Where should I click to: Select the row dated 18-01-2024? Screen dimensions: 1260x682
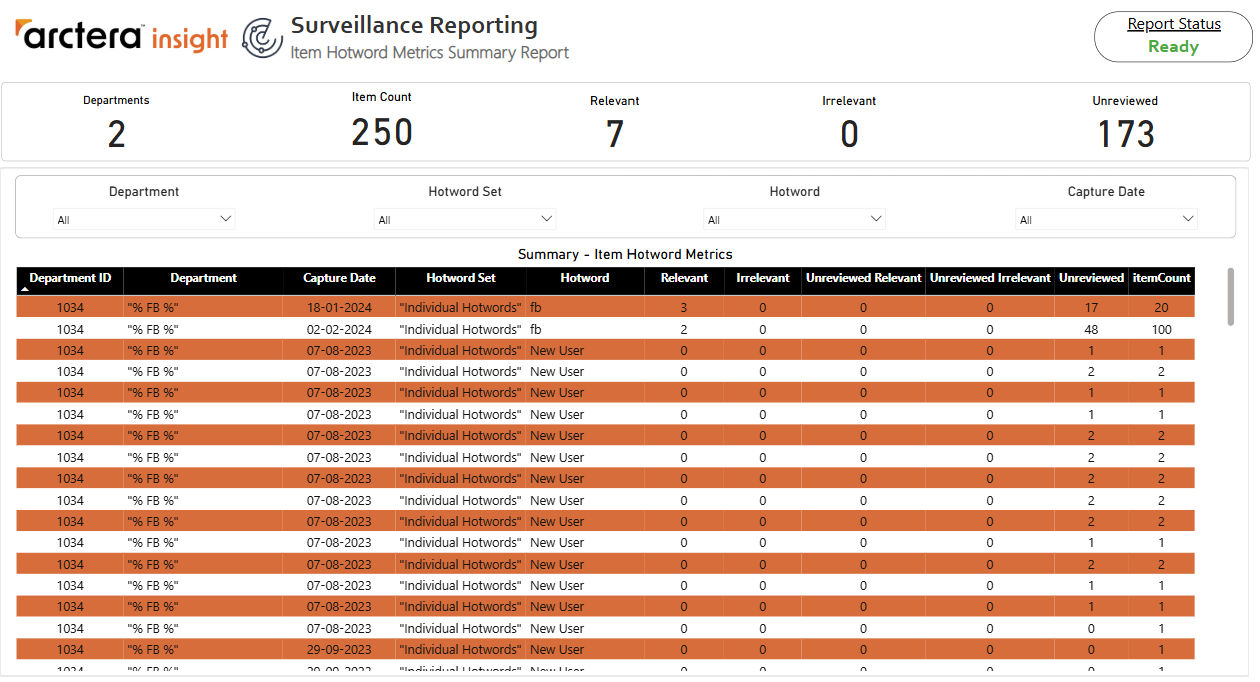[606, 307]
